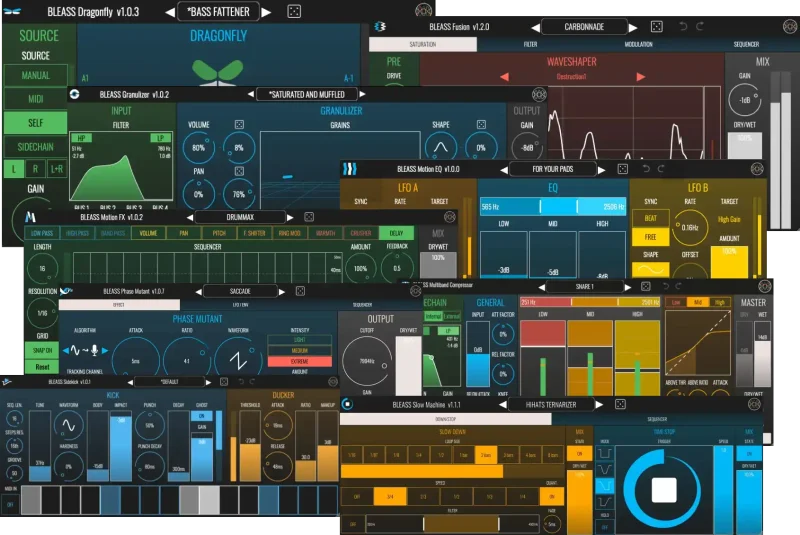Toggle Sidekick MIDI IN OFF button

point(10,504)
